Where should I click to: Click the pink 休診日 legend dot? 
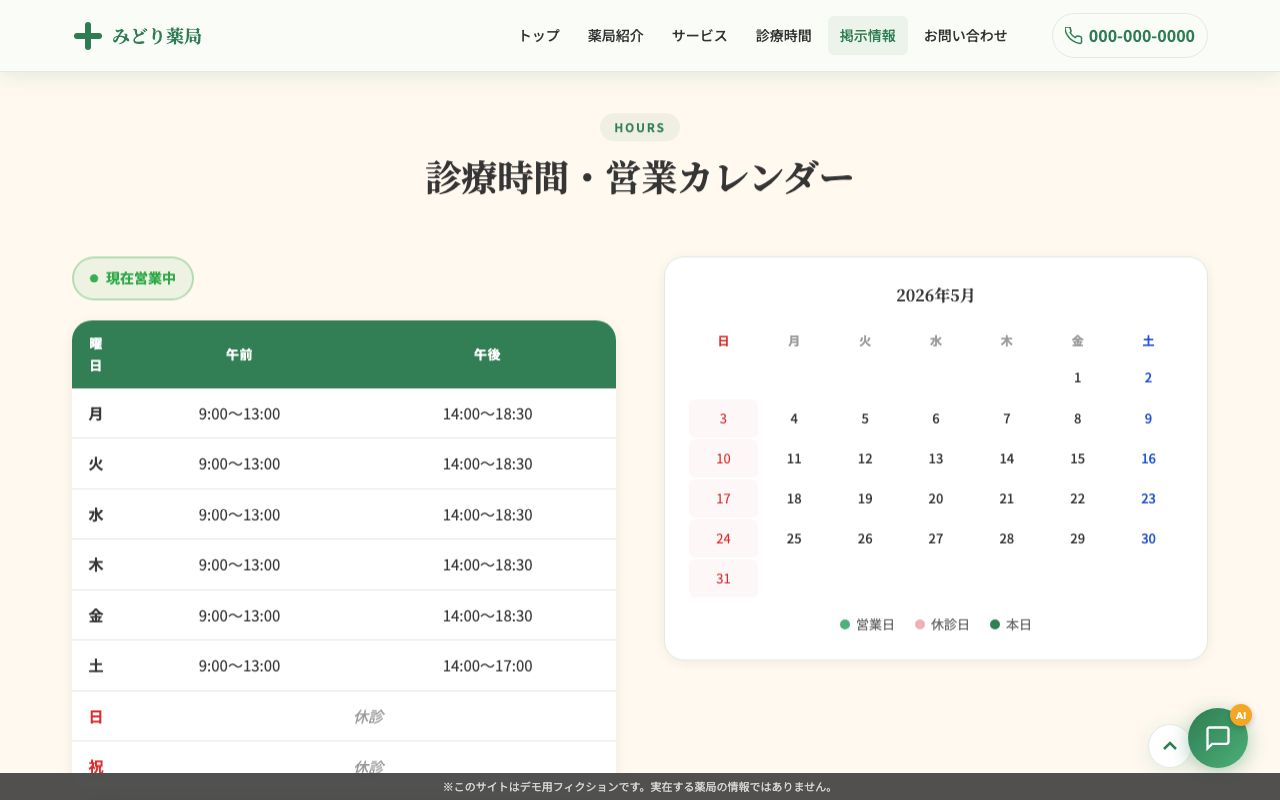point(919,624)
